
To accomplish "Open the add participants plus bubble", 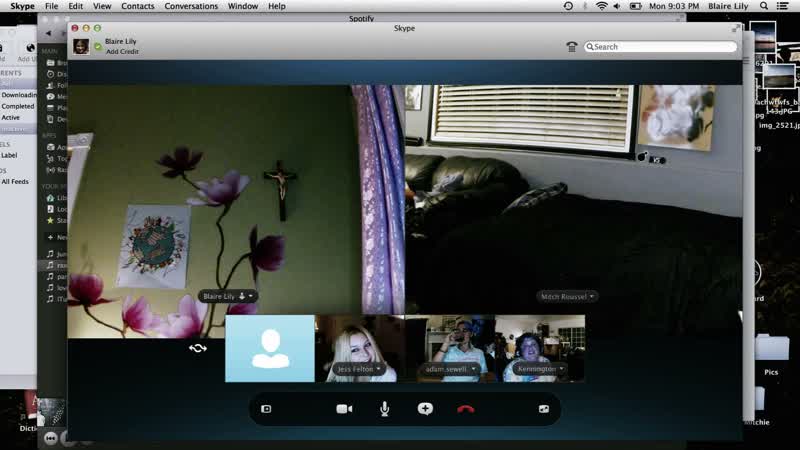I will 425,409.
